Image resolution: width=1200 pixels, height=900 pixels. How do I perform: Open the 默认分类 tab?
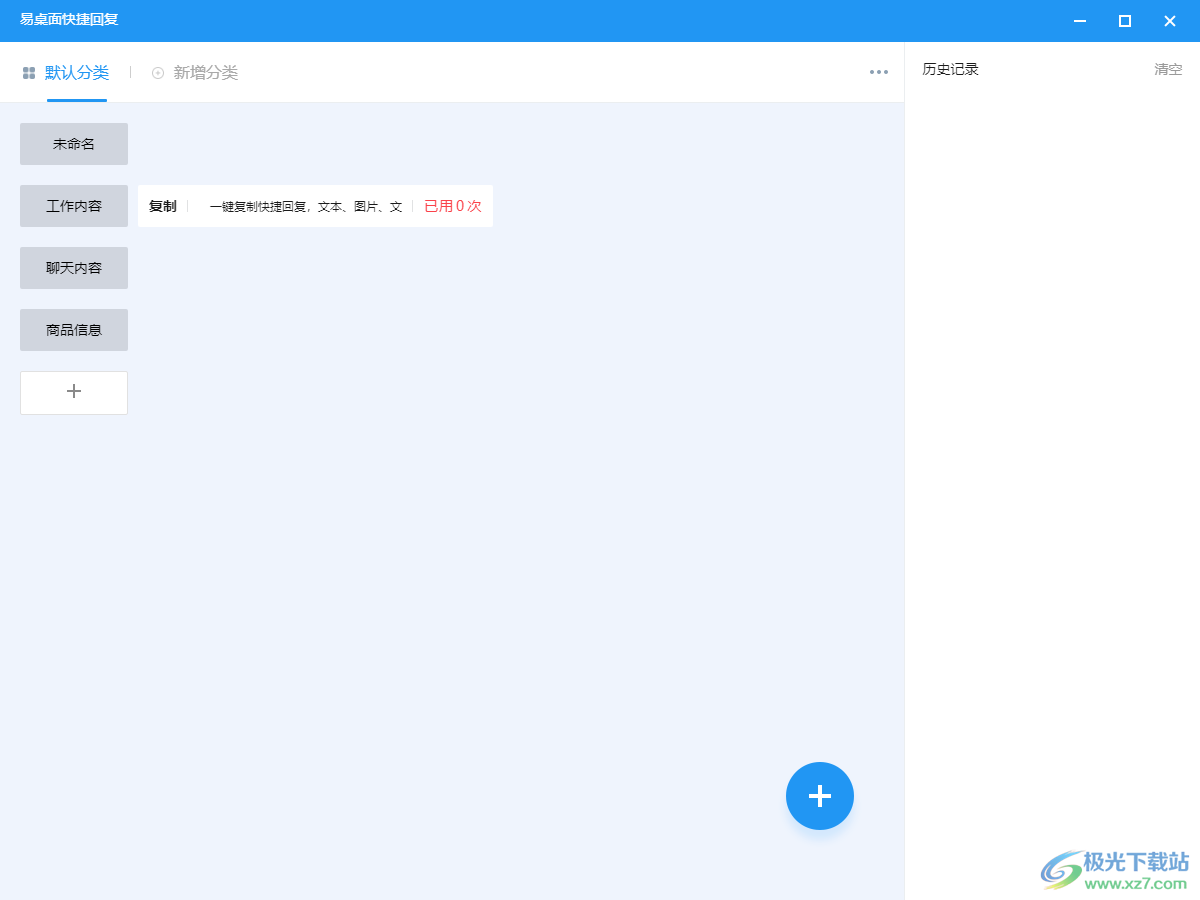[x=76, y=73]
